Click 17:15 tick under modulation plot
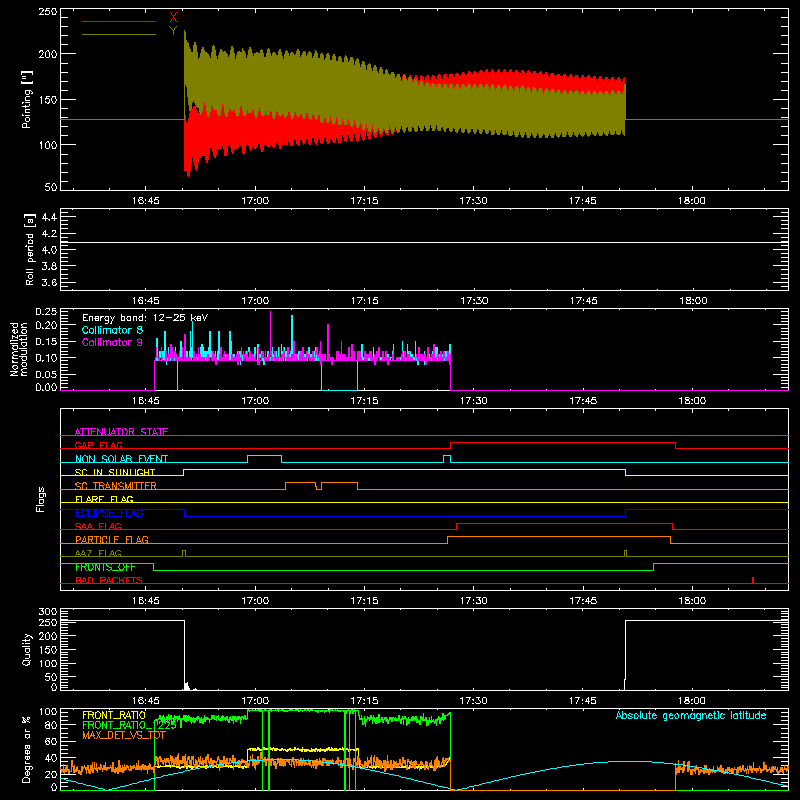Screen dimensions: 800x800 pyautogui.click(x=364, y=401)
